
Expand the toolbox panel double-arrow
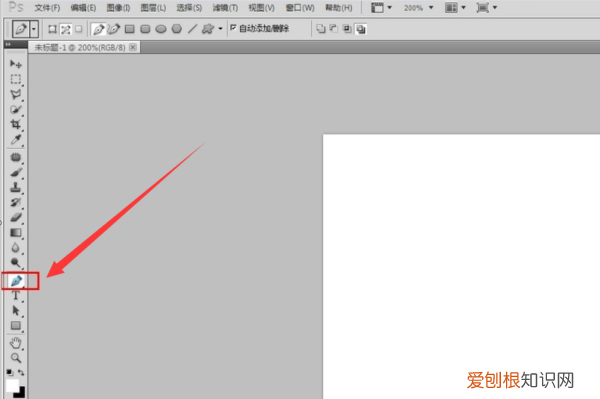[8, 44]
